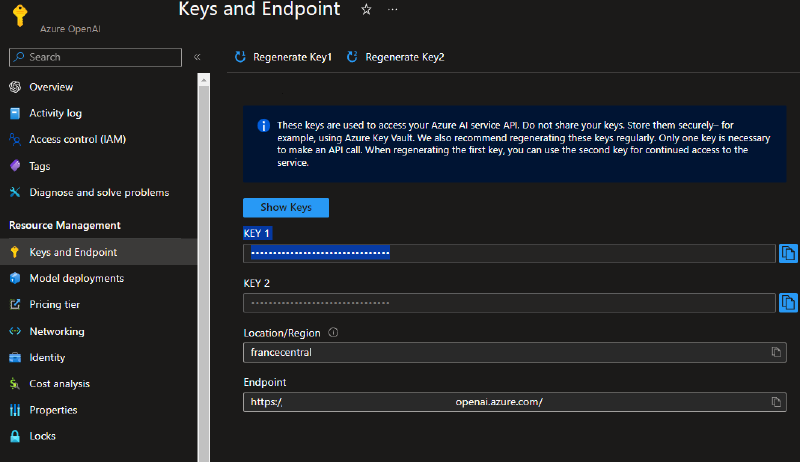Copy the Endpoint URL
Viewport: 800px width, 462px height.
775,402
